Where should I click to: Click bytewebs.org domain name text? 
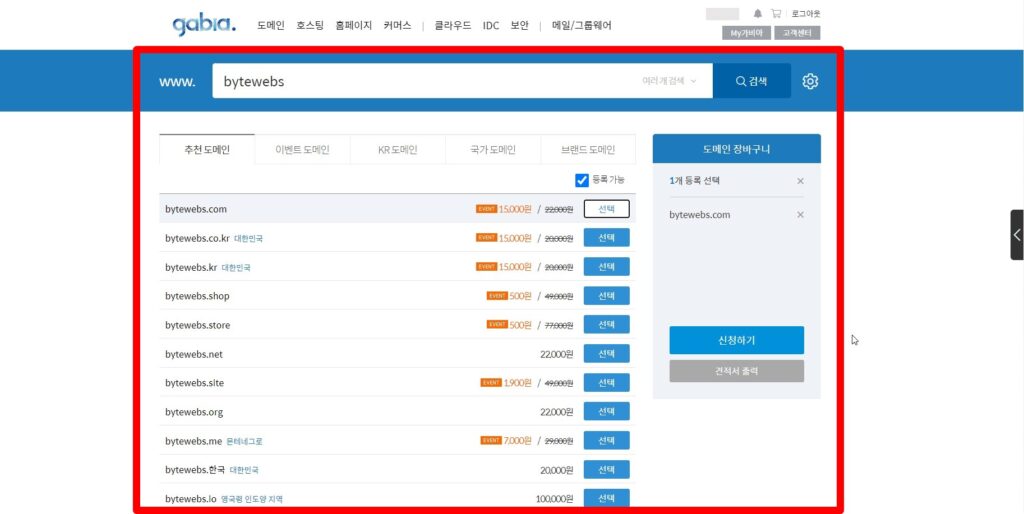click(x=194, y=412)
